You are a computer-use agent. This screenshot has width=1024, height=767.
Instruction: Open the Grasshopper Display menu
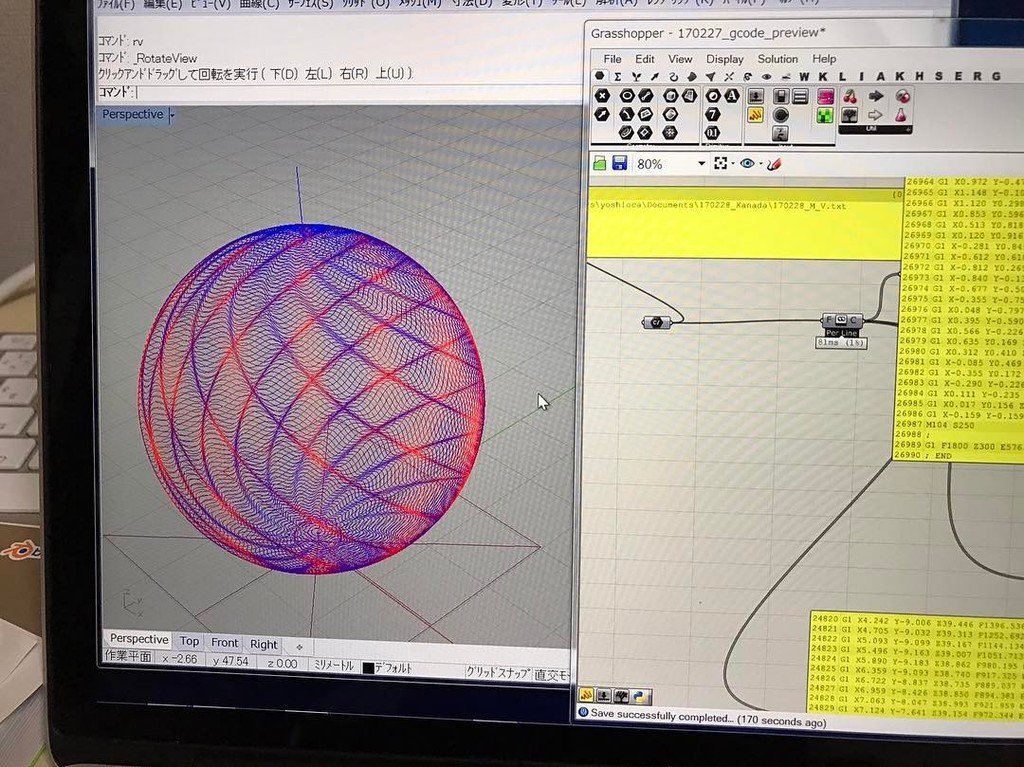[x=725, y=59]
